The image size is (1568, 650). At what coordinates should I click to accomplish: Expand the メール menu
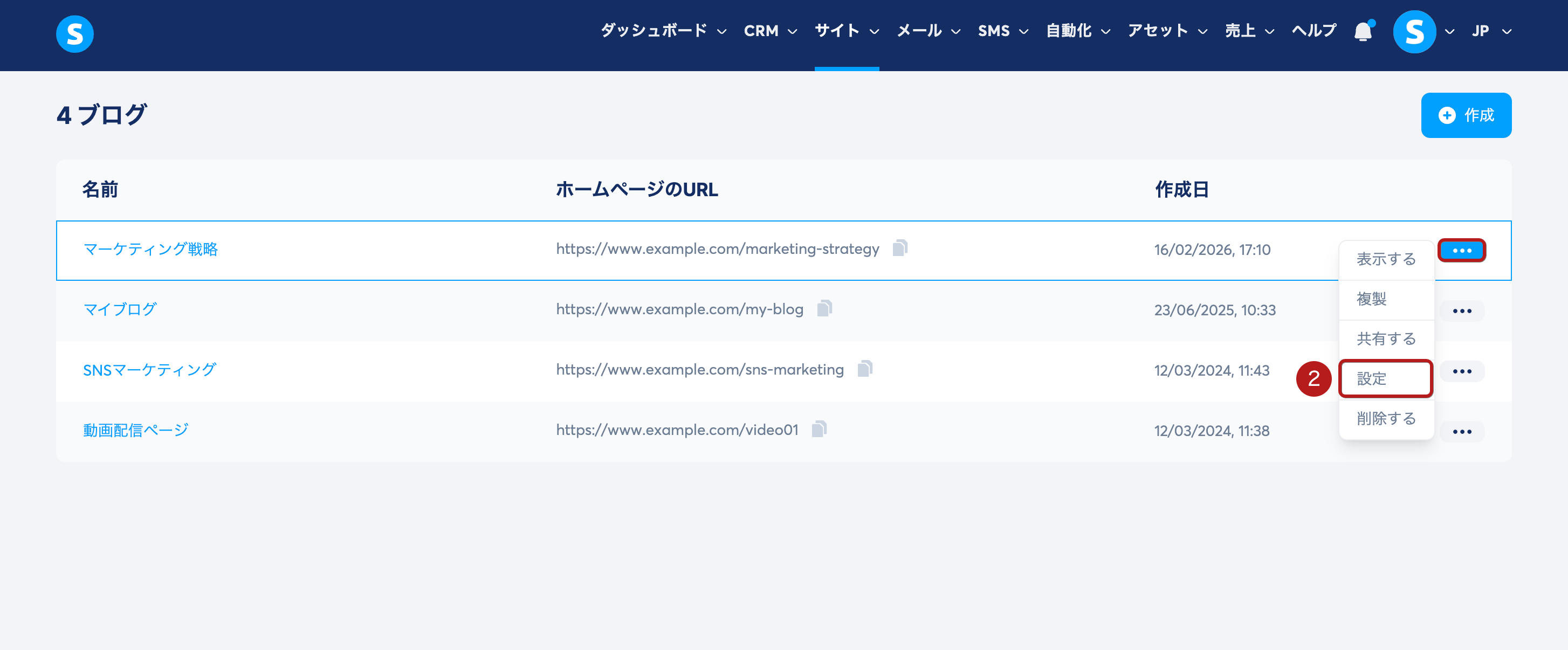click(x=929, y=30)
